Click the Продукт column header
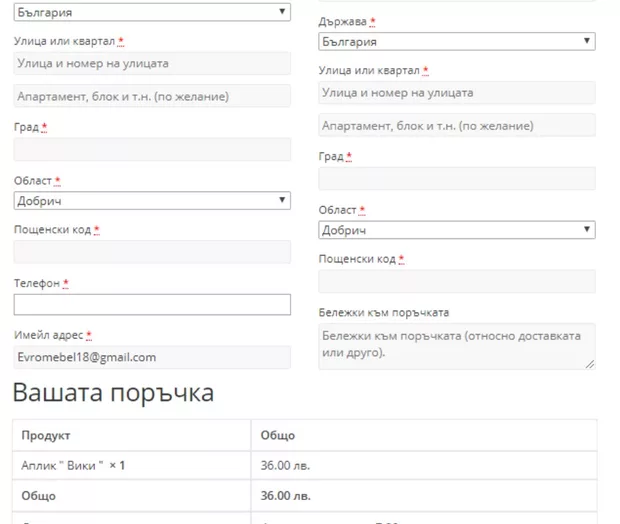Viewport: 620px width, 524px height. 46,436
